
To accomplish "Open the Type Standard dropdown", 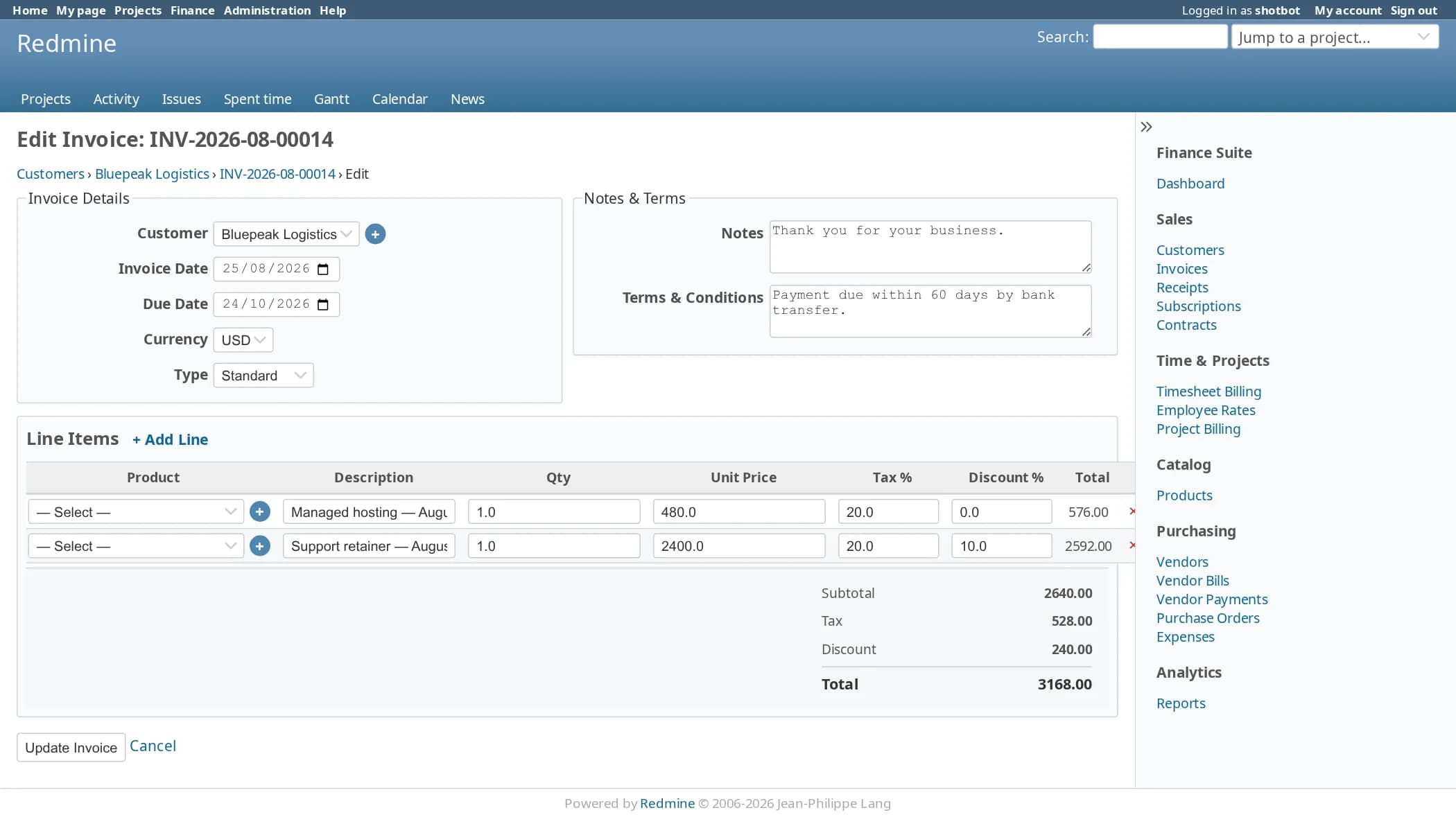I will pyautogui.click(x=263, y=376).
